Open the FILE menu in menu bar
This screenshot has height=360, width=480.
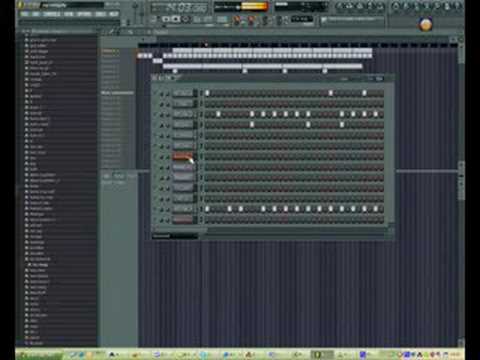coord(24,14)
